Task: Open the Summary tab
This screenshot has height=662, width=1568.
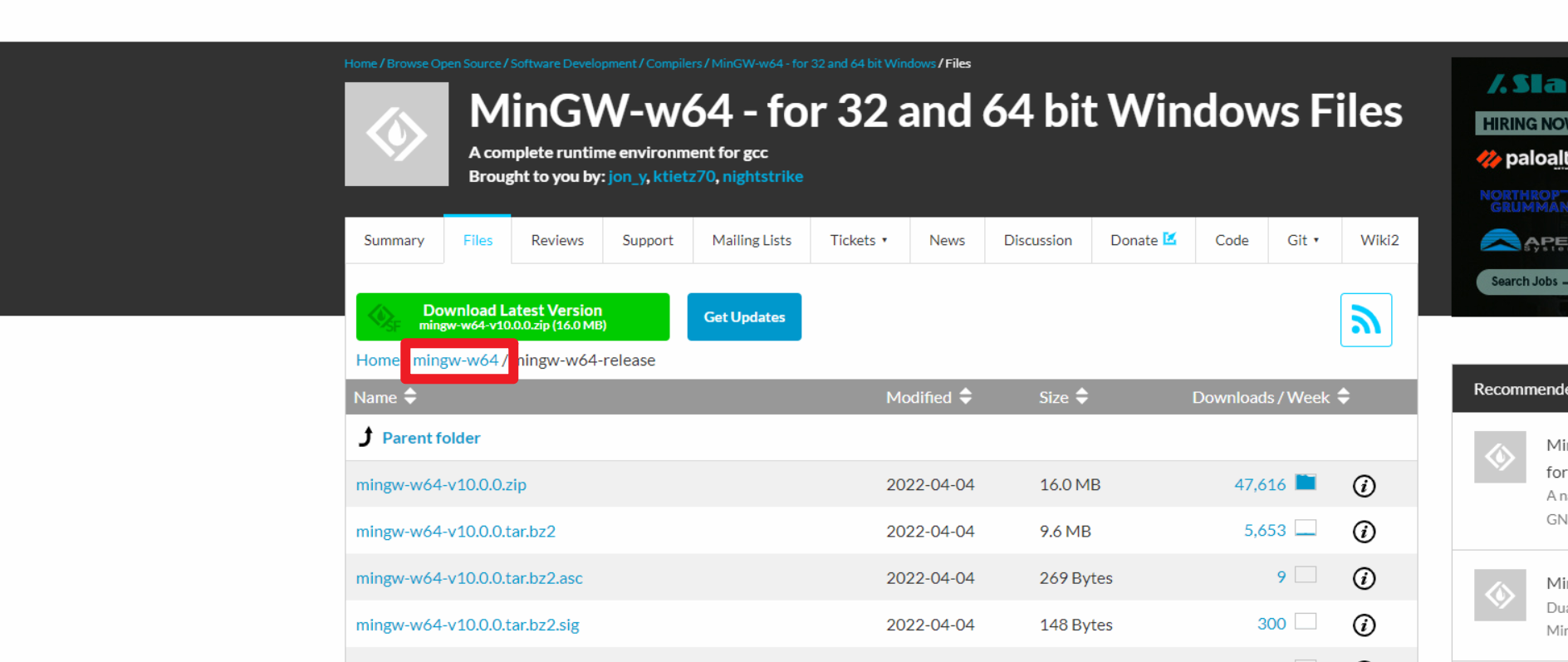Action: coord(394,240)
